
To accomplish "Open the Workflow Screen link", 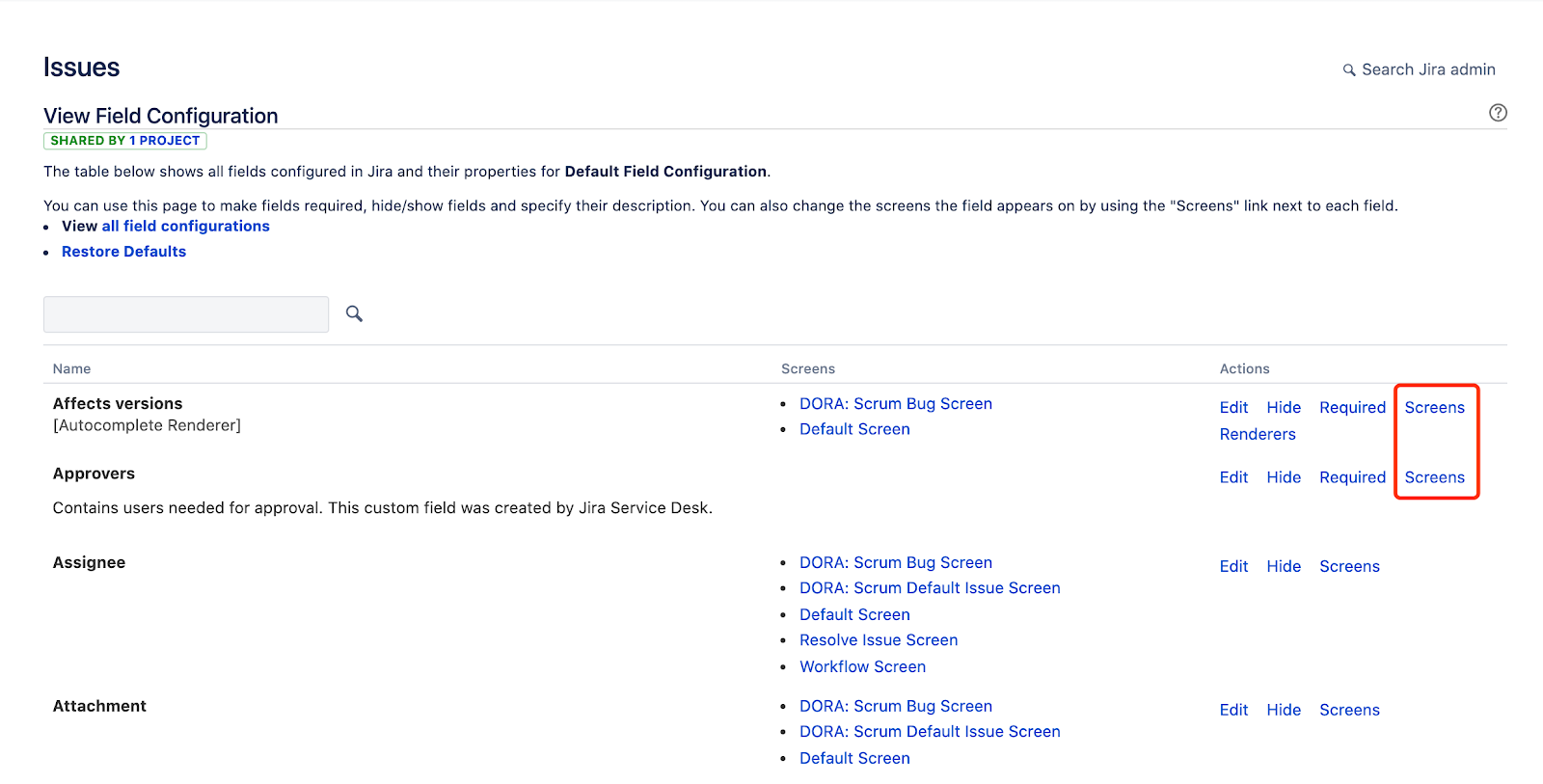I will click(862, 666).
